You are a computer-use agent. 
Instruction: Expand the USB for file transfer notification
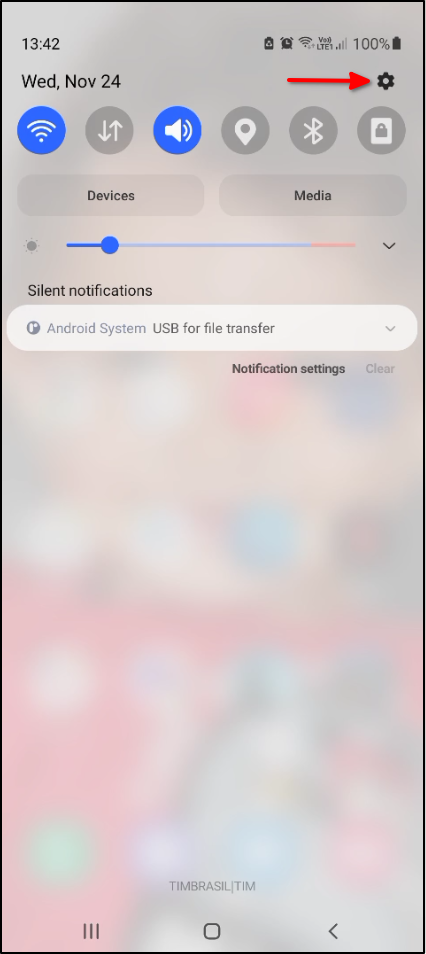390,329
